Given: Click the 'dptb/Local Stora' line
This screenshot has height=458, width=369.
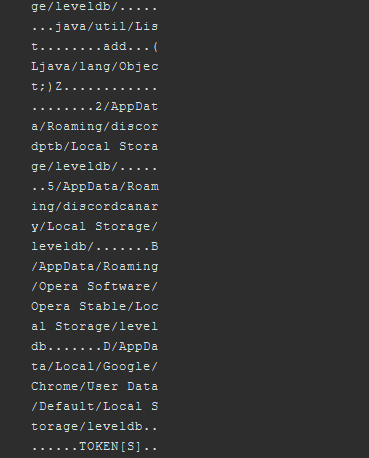Looking at the screenshot, I should click(x=95, y=147).
